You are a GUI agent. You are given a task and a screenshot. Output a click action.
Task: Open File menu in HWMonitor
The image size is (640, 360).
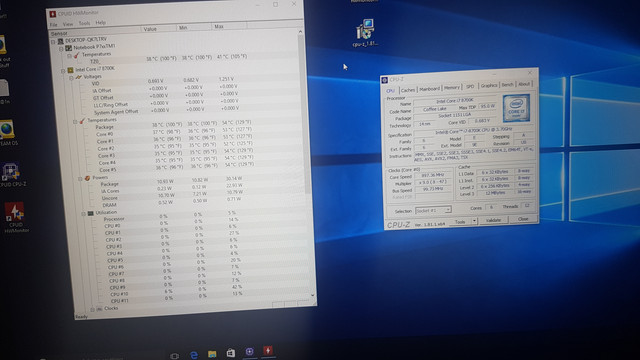pos(54,24)
